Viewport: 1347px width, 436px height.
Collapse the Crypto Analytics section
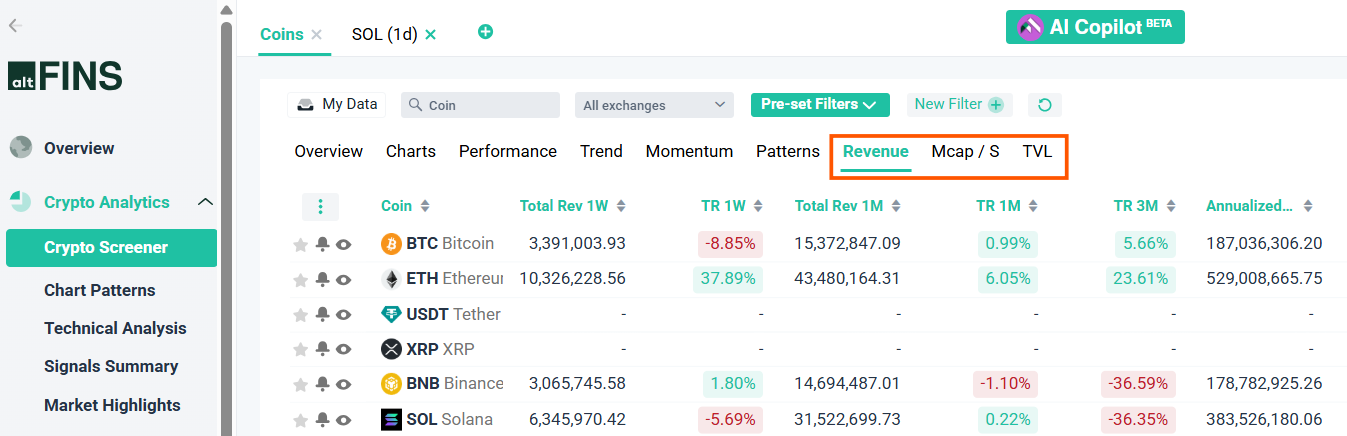pyautogui.click(x=205, y=202)
